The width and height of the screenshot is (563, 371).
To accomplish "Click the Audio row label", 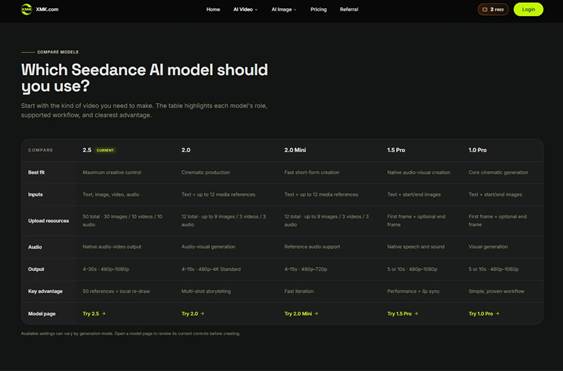I will pyautogui.click(x=35, y=247).
